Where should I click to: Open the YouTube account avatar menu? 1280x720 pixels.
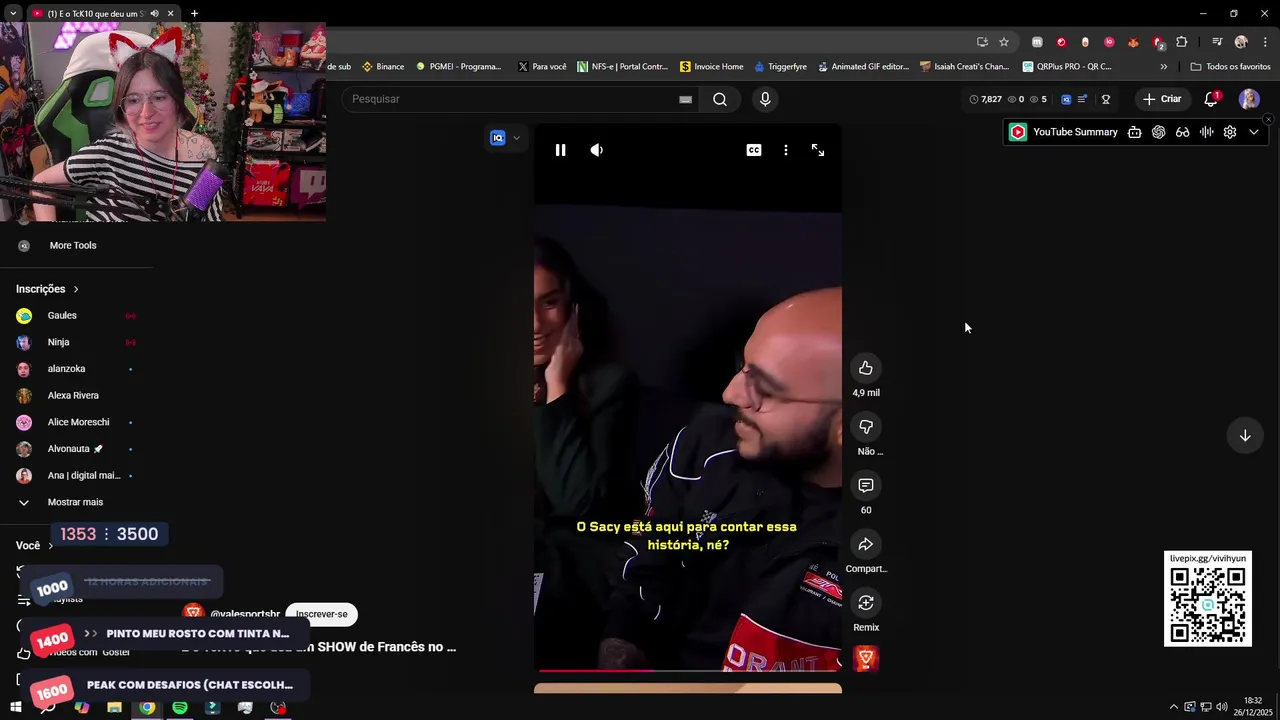pyautogui.click(x=1249, y=99)
